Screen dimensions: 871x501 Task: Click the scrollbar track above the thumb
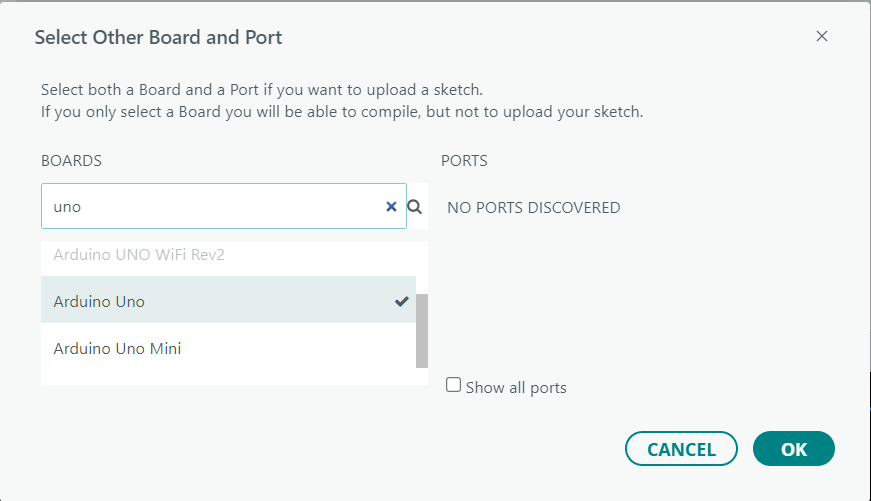coord(421,268)
